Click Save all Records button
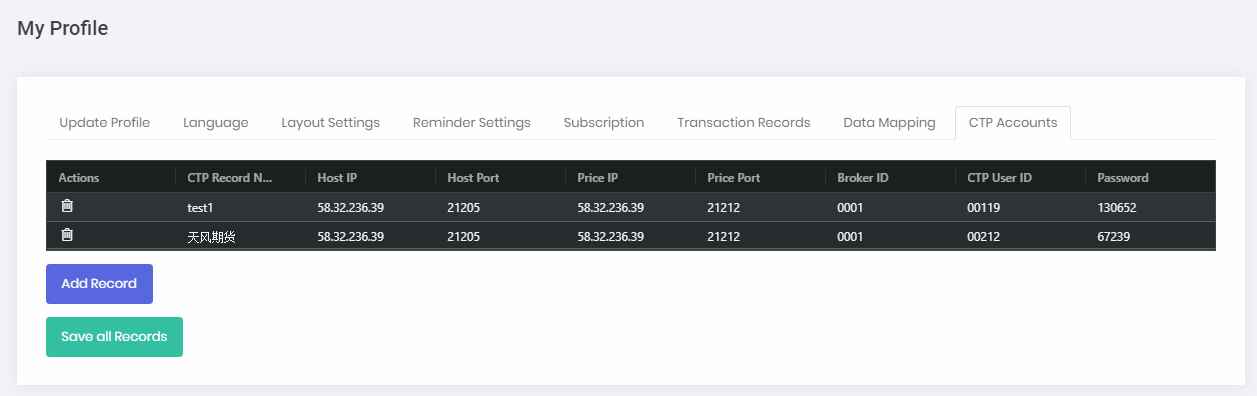Screen dimensions: 1257x396 (114, 337)
